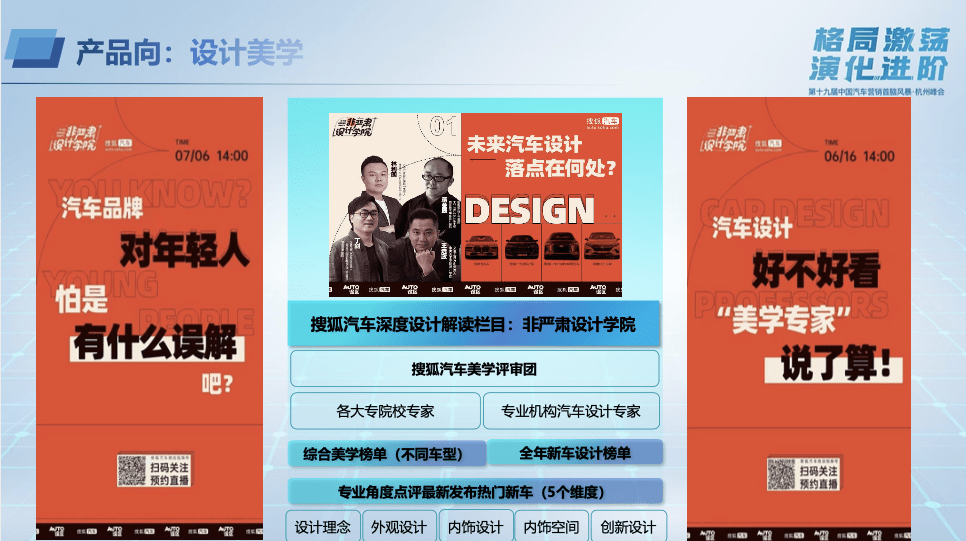Viewport: 966px width, 541px height.
Task: Click the '内饰空间' box
Action: tap(551, 526)
